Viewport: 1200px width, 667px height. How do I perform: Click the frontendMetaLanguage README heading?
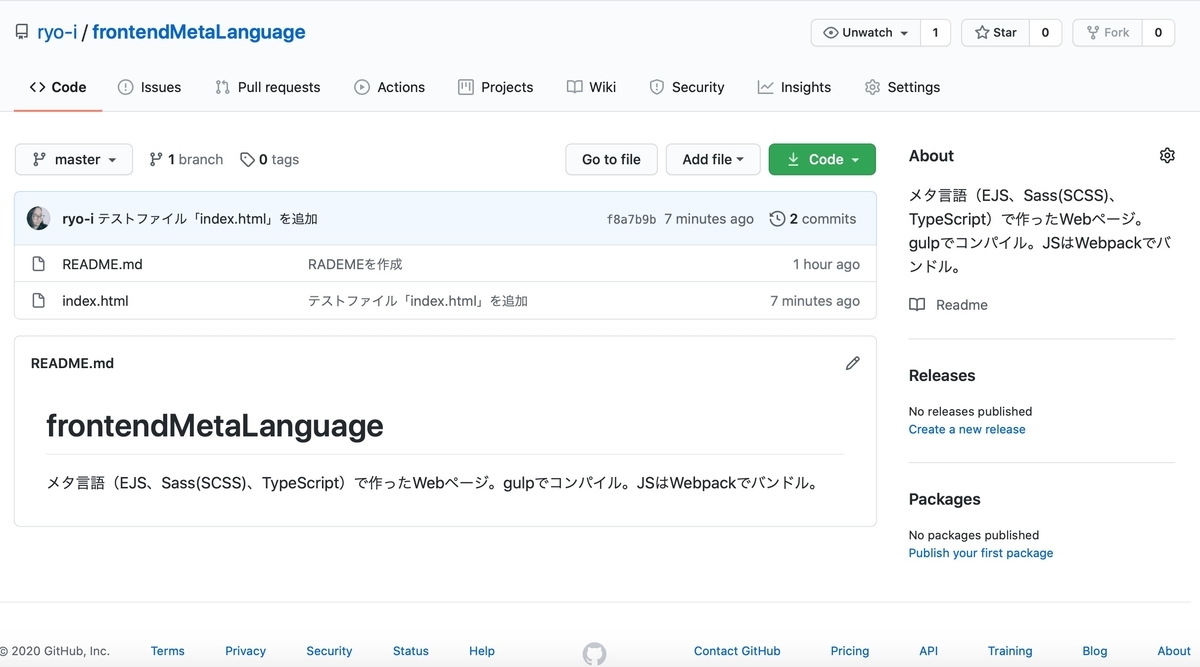point(215,425)
